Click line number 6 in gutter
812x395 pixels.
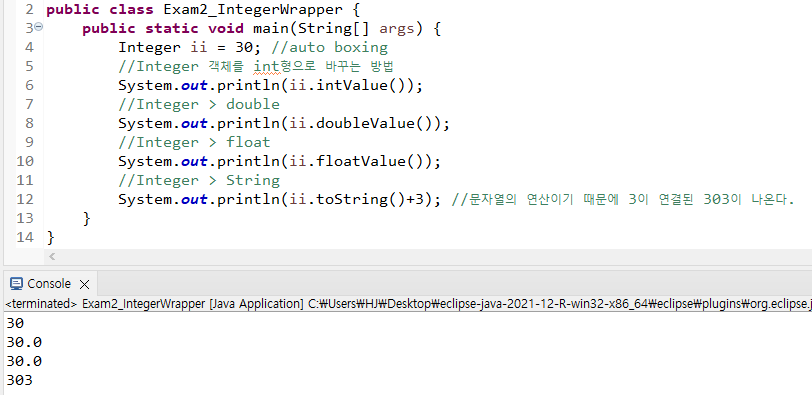[28, 85]
